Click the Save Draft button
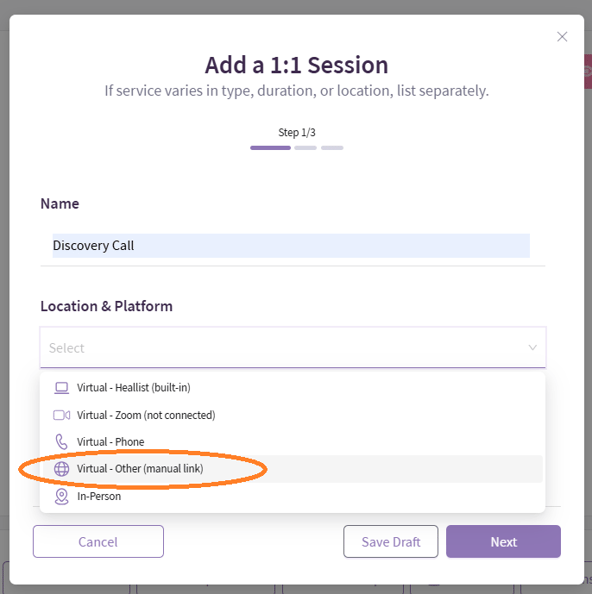Screen dimensions: 592x594 coord(391,541)
